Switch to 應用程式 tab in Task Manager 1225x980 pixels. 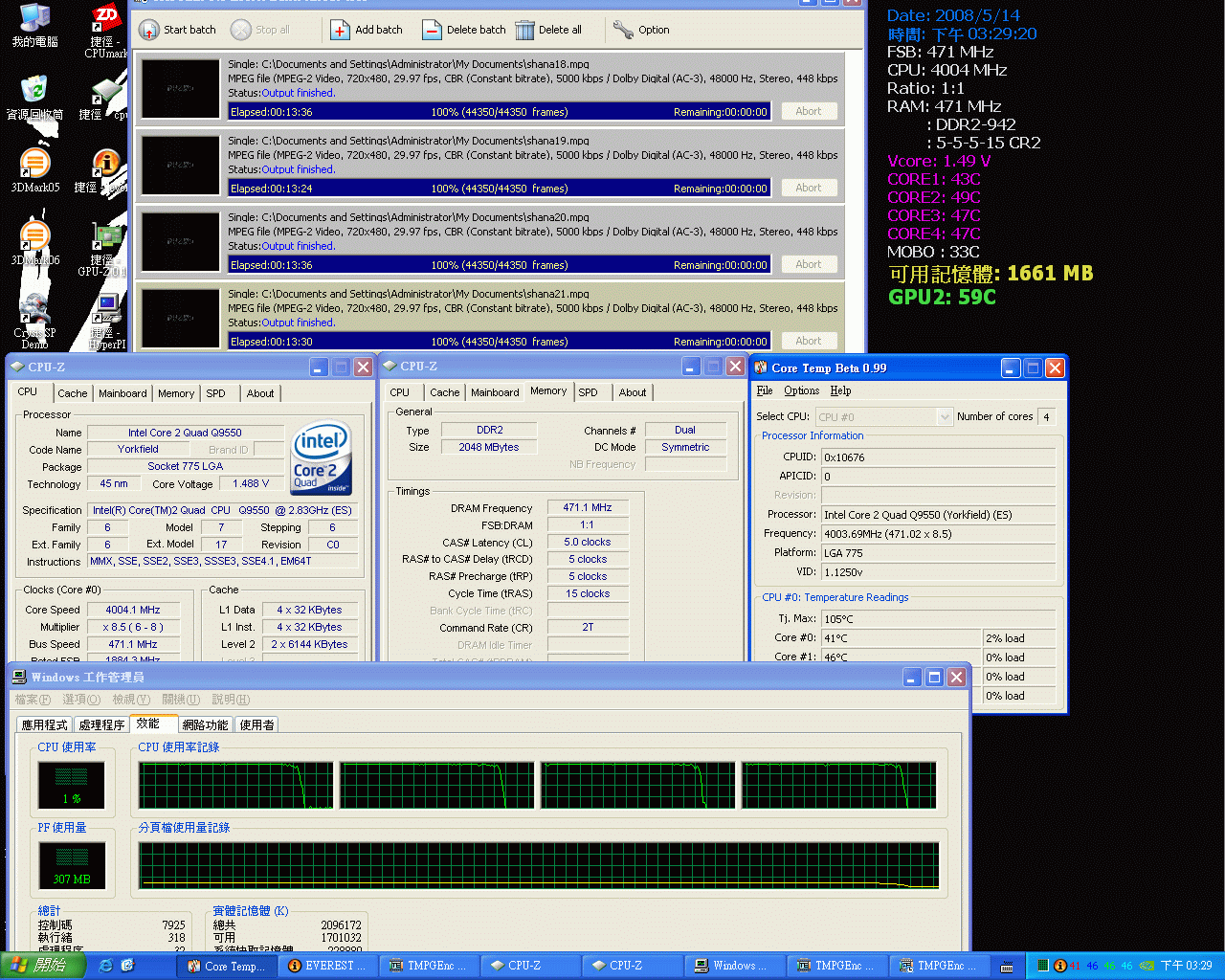[45, 724]
